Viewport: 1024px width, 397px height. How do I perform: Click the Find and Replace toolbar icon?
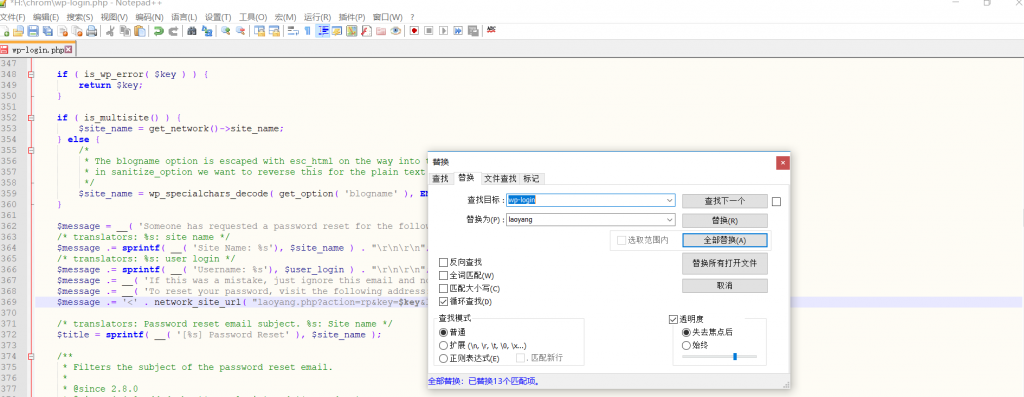[207, 31]
